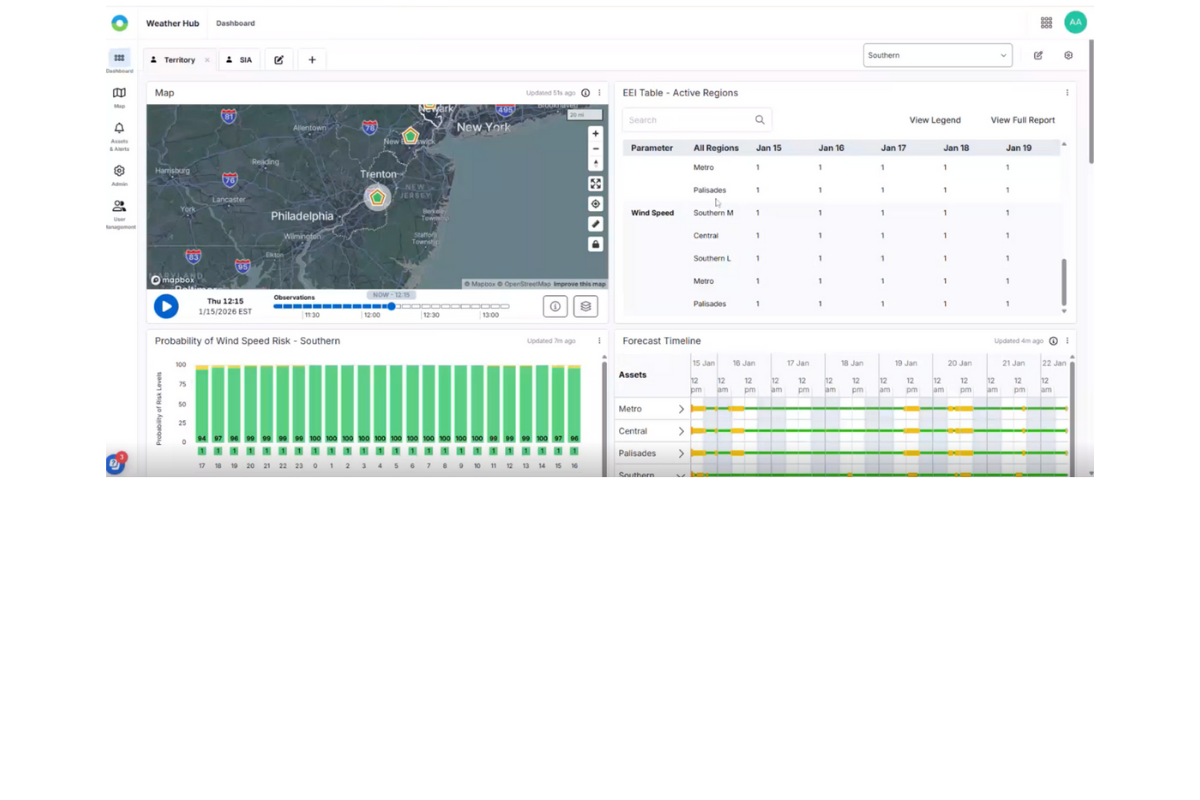This screenshot has height=800, width=1200.
Task: Expand the Metro row in Forecast Timeline
Action: point(681,409)
